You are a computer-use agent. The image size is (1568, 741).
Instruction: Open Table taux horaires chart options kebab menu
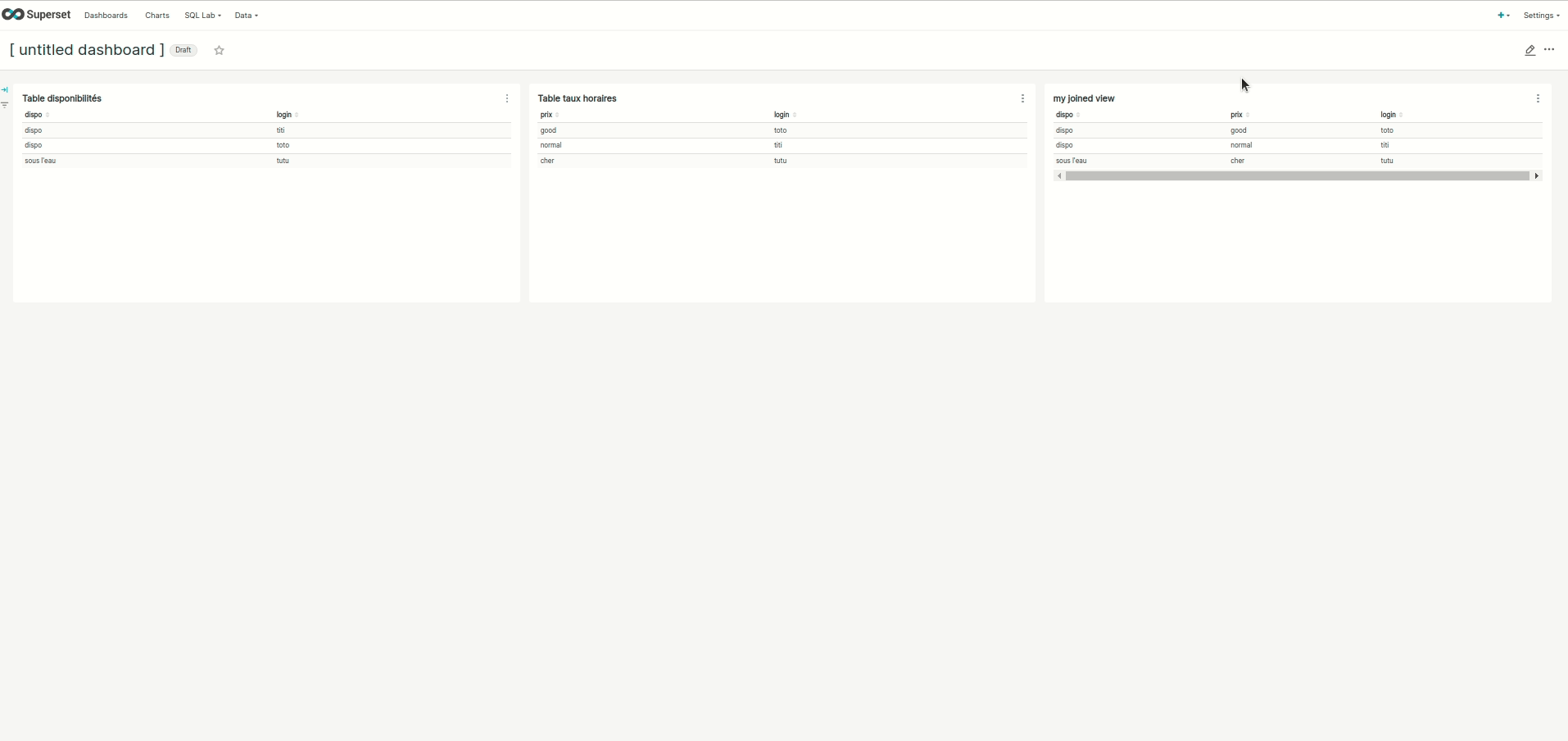point(1023,98)
